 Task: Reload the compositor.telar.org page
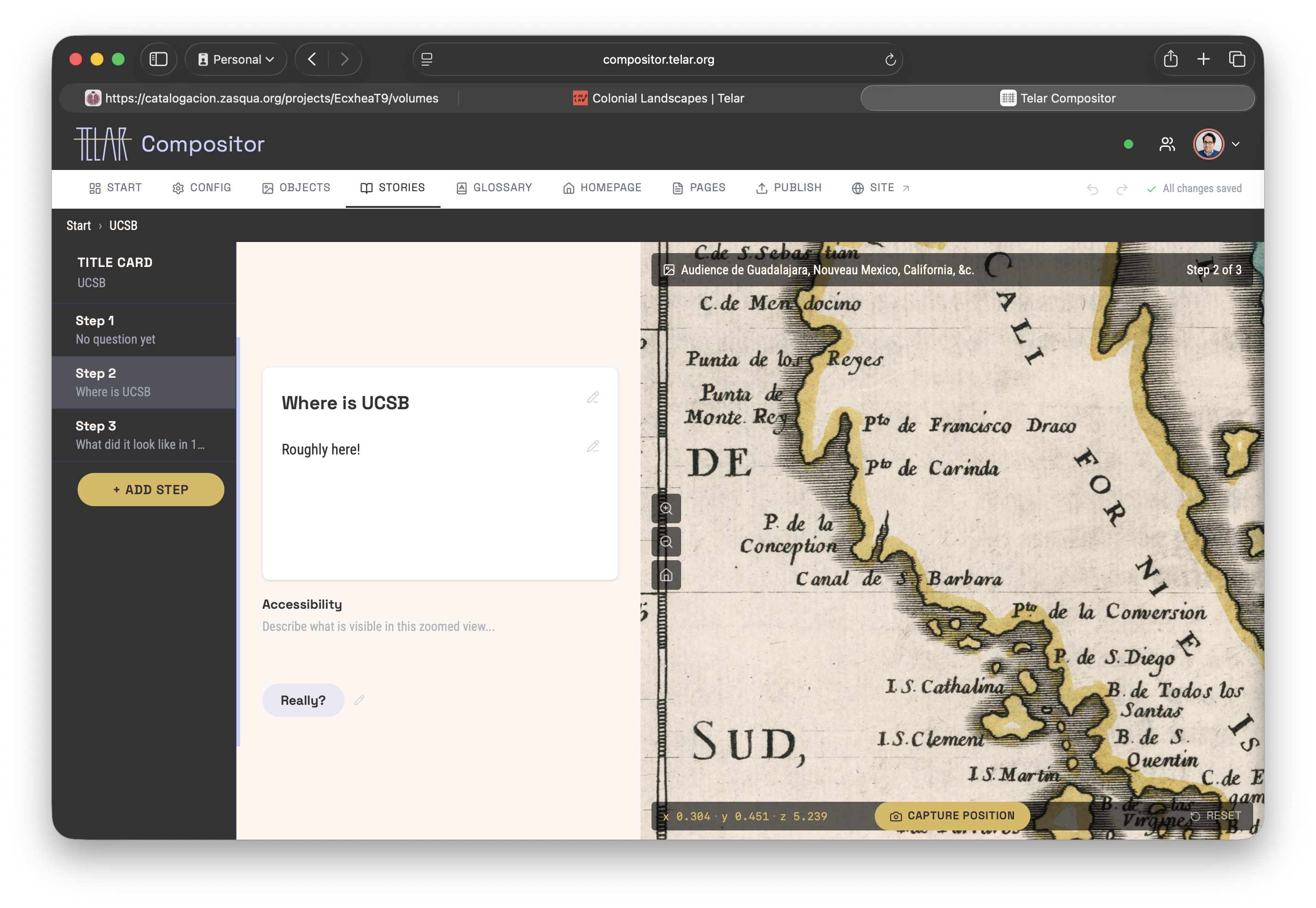(x=890, y=59)
